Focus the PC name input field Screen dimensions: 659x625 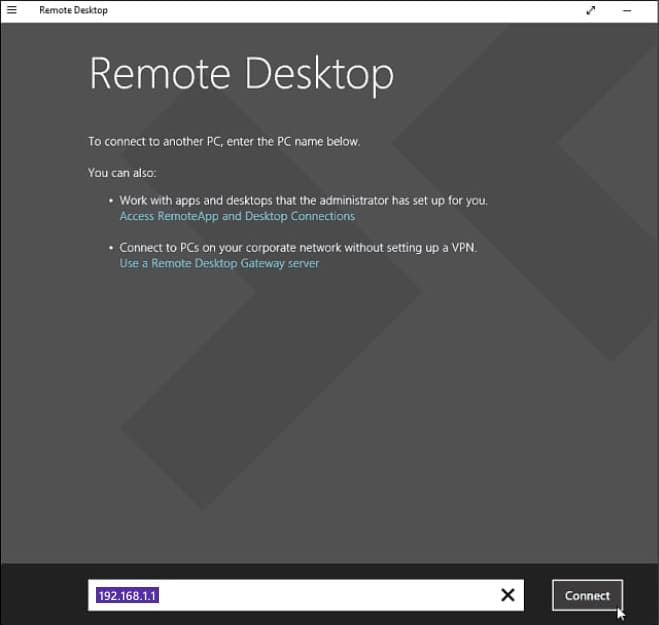[x=306, y=595]
